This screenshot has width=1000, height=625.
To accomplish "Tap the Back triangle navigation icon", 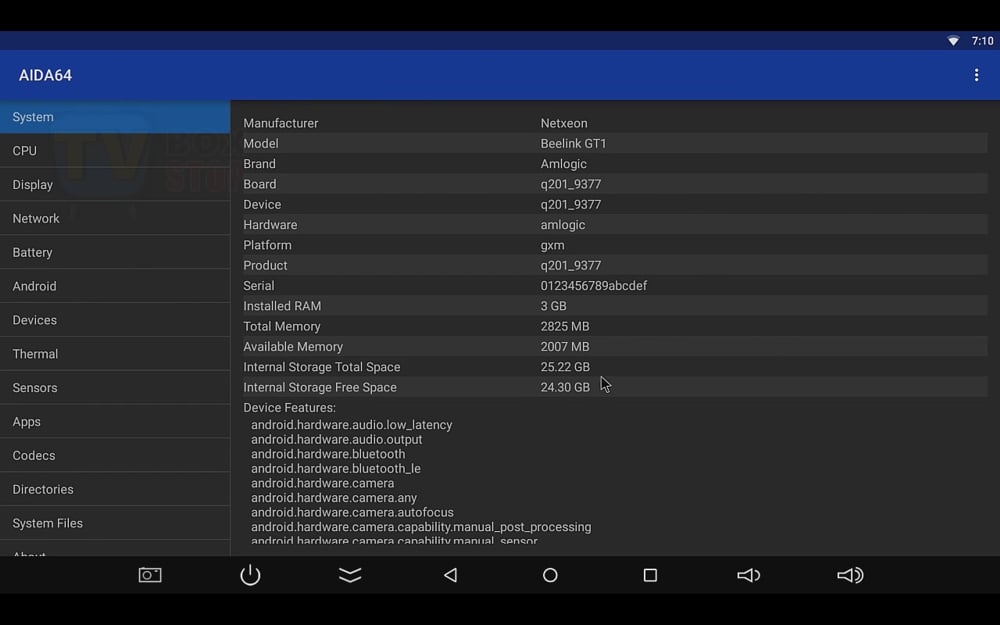I will [450, 575].
